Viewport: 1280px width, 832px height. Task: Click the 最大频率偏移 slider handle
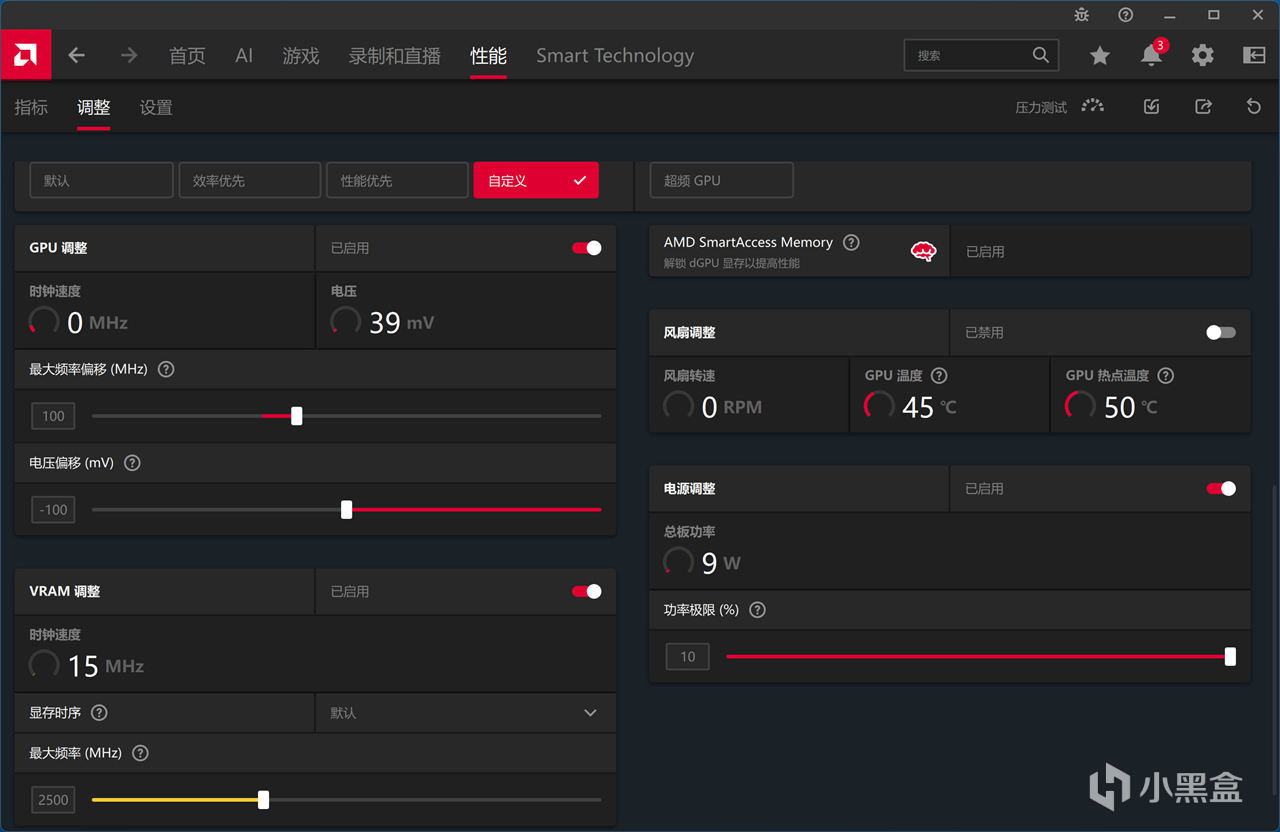pos(297,416)
